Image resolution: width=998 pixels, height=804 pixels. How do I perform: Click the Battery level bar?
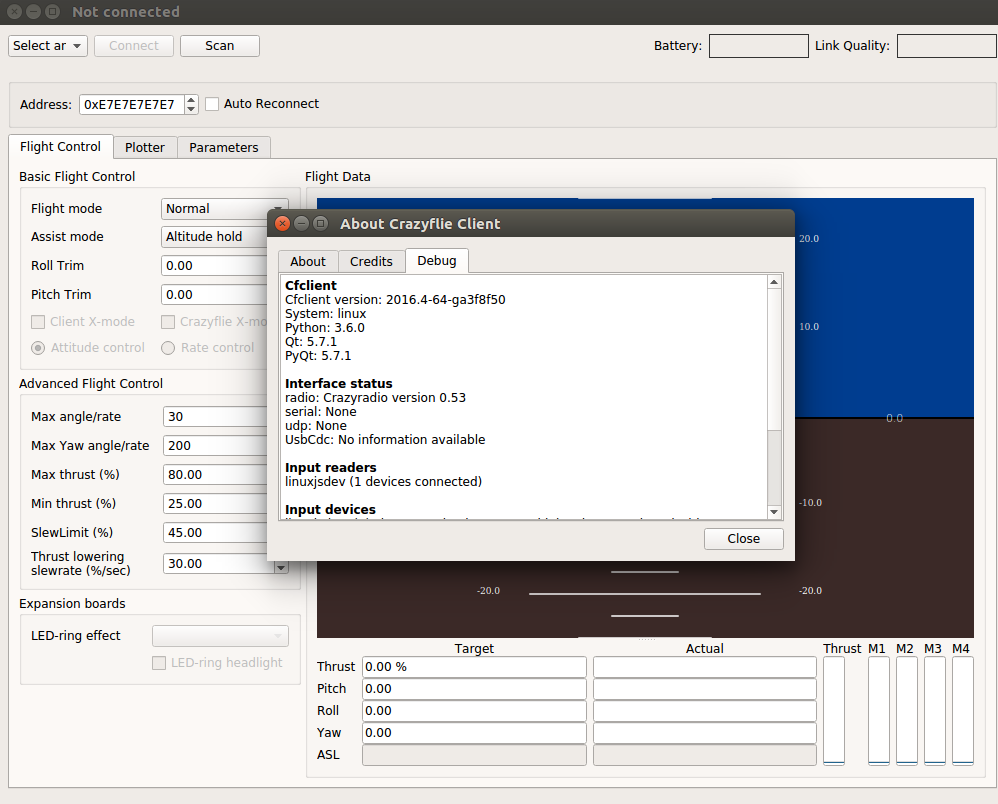pyautogui.click(x=759, y=46)
